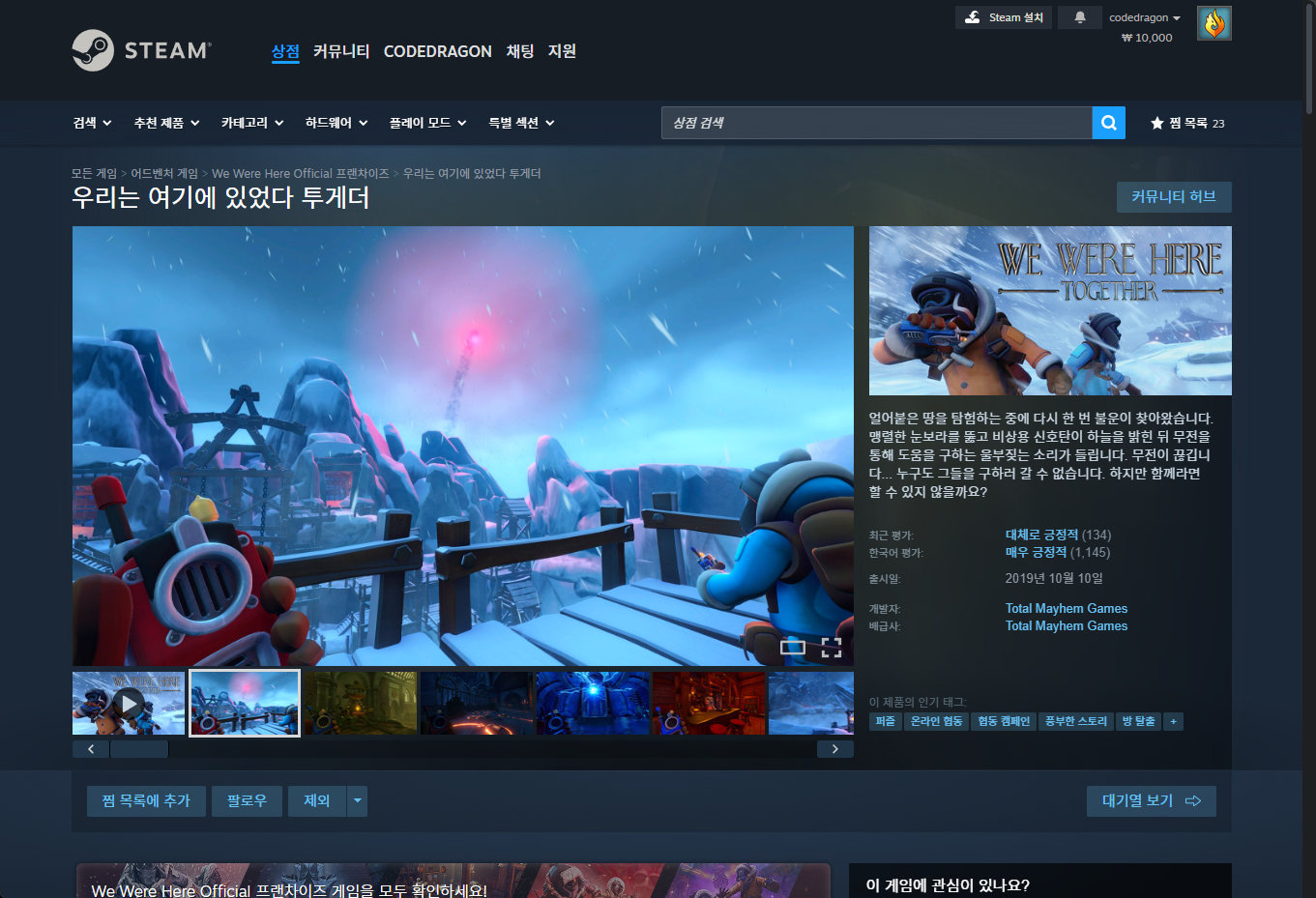Screen dimensions: 1316x898
Task: Expand the 하드웨어 menu
Action: click(x=336, y=123)
